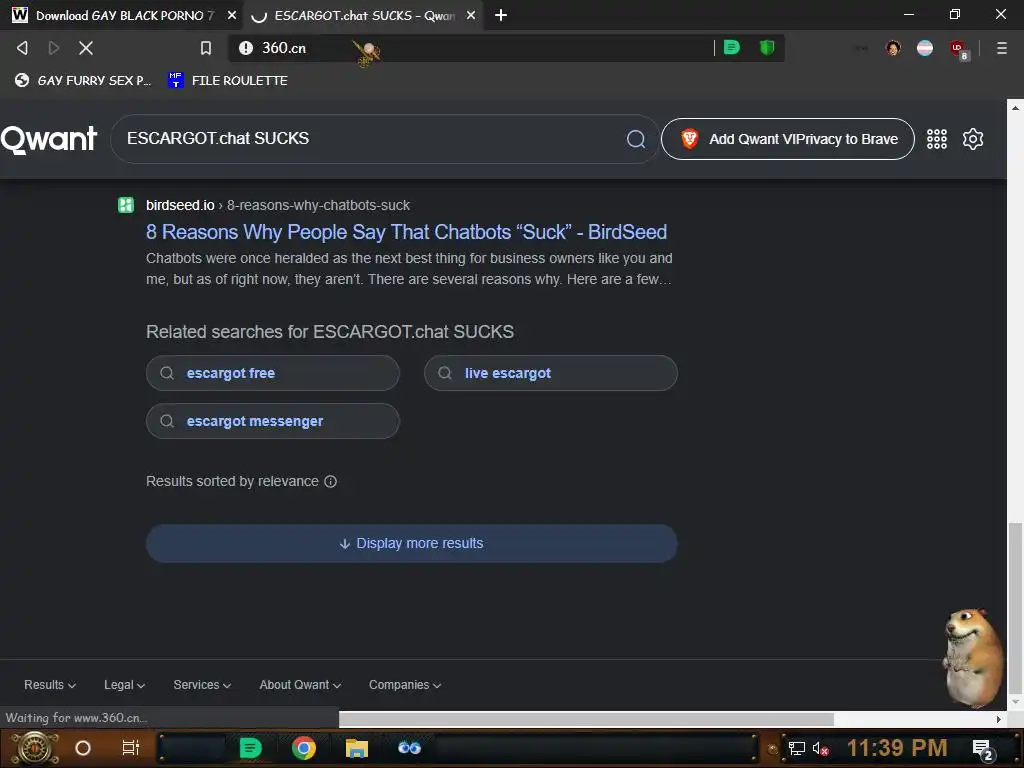Open the network tray icon

tap(796, 748)
